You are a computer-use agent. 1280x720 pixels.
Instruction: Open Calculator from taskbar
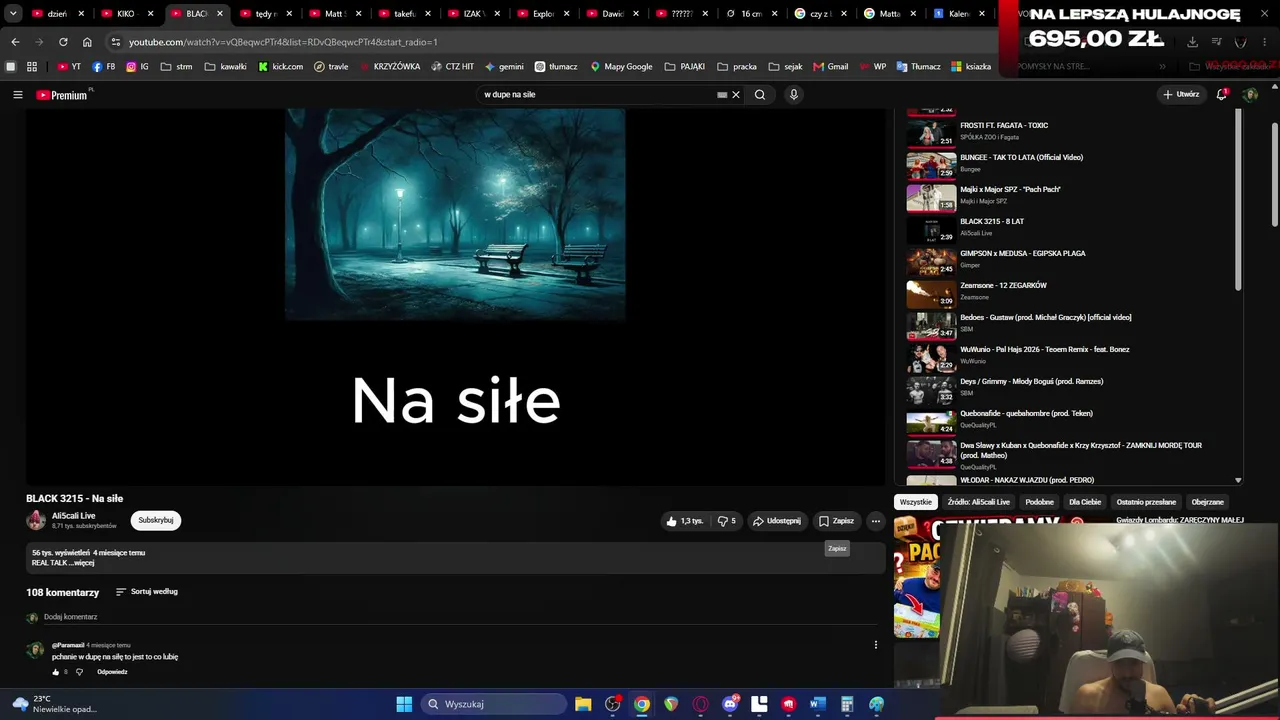tap(847, 704)
